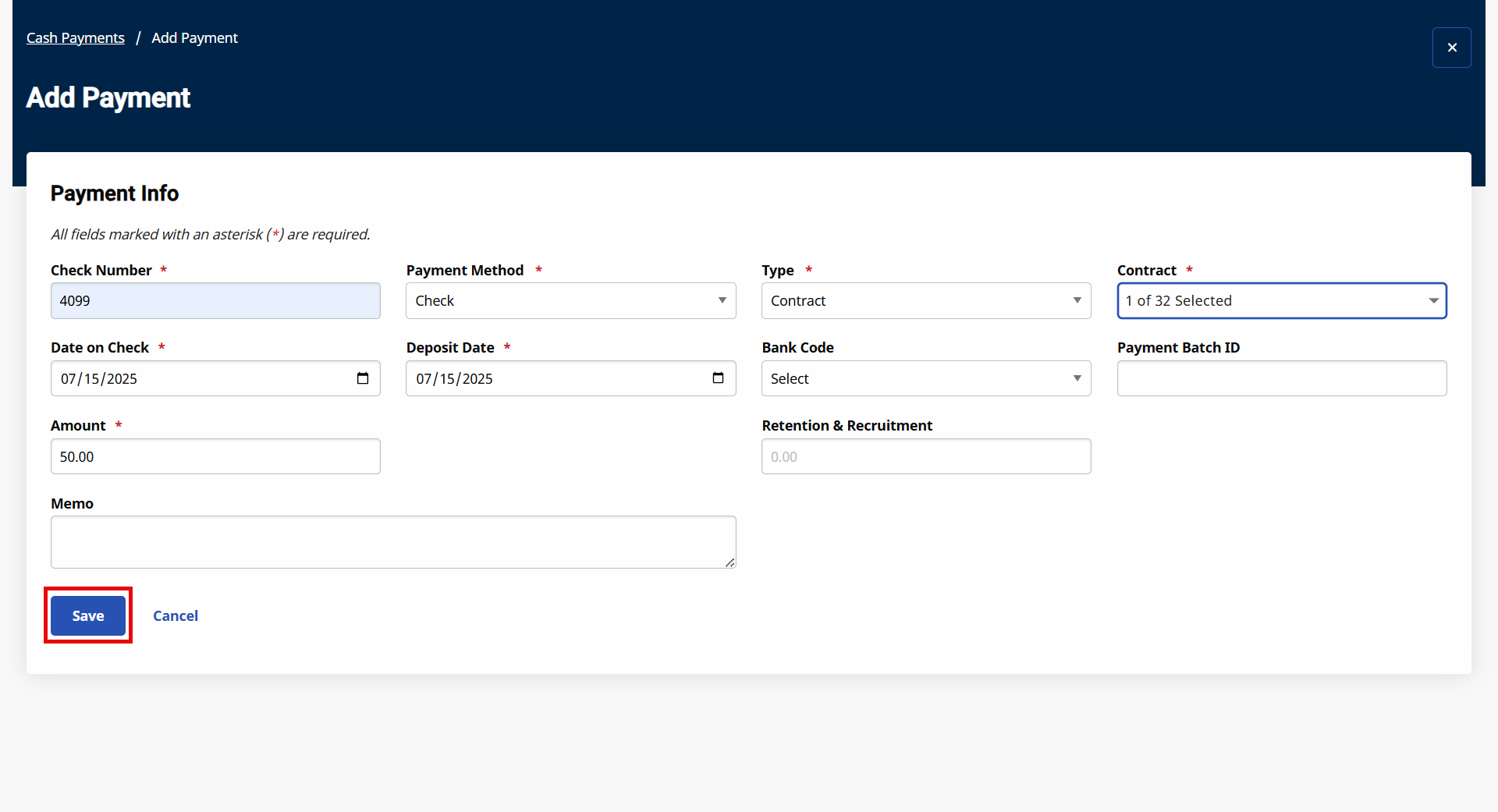Click inside the Memo text area

(393, 542)
